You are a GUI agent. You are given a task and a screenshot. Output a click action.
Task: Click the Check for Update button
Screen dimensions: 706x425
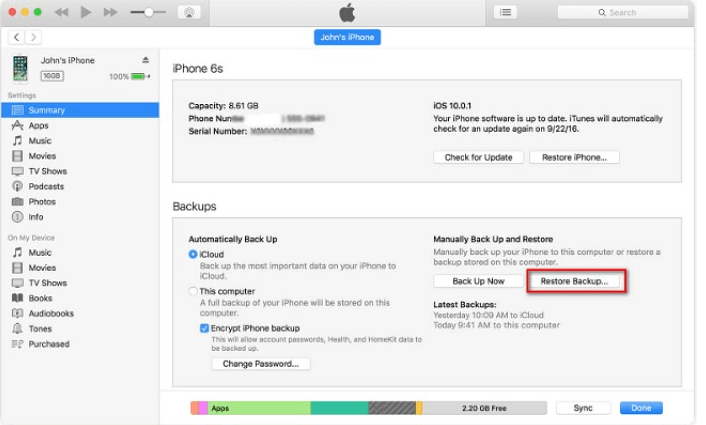[x=478, y=158]
